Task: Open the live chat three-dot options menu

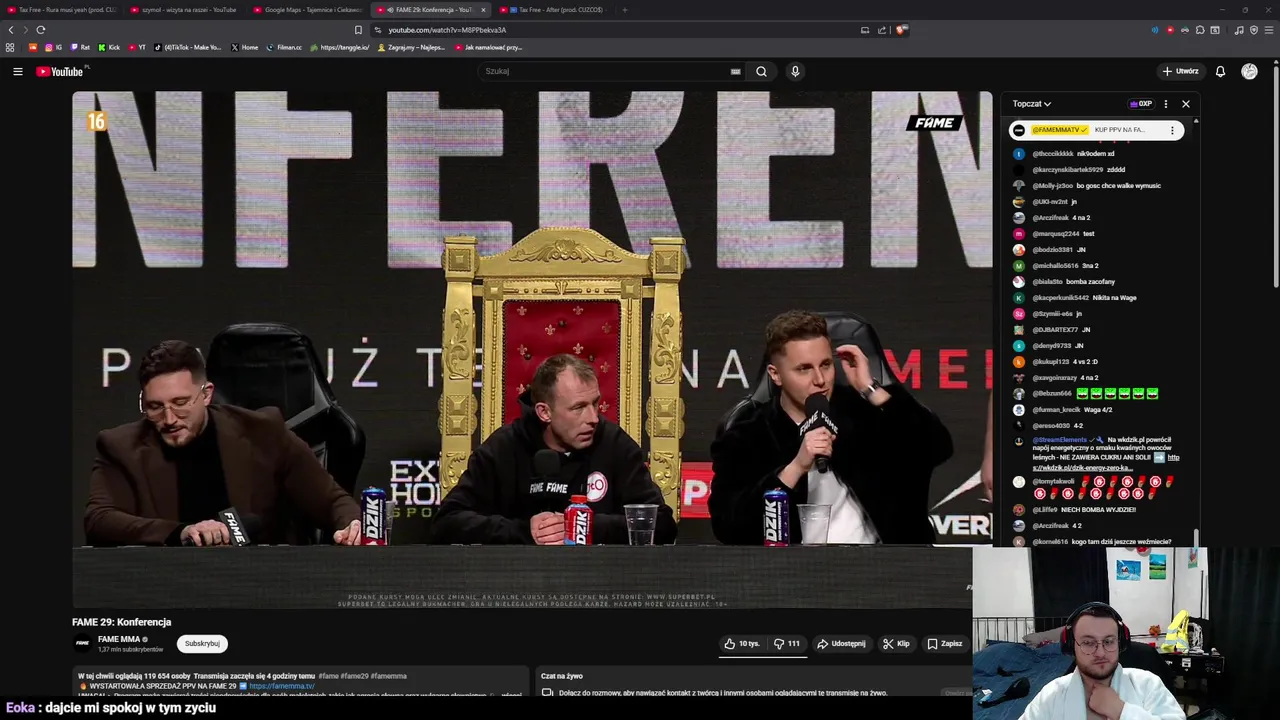Action: click(1165, 104)
